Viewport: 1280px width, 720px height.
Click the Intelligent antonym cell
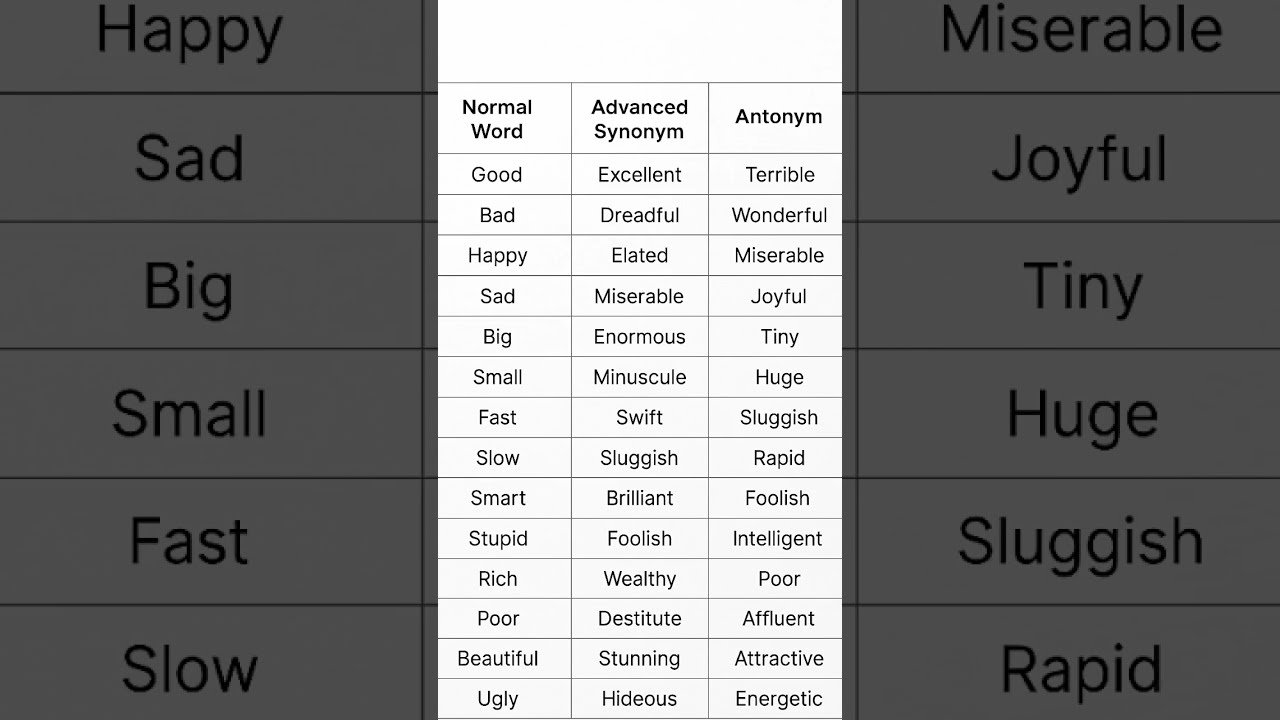(x=777, y=538)
